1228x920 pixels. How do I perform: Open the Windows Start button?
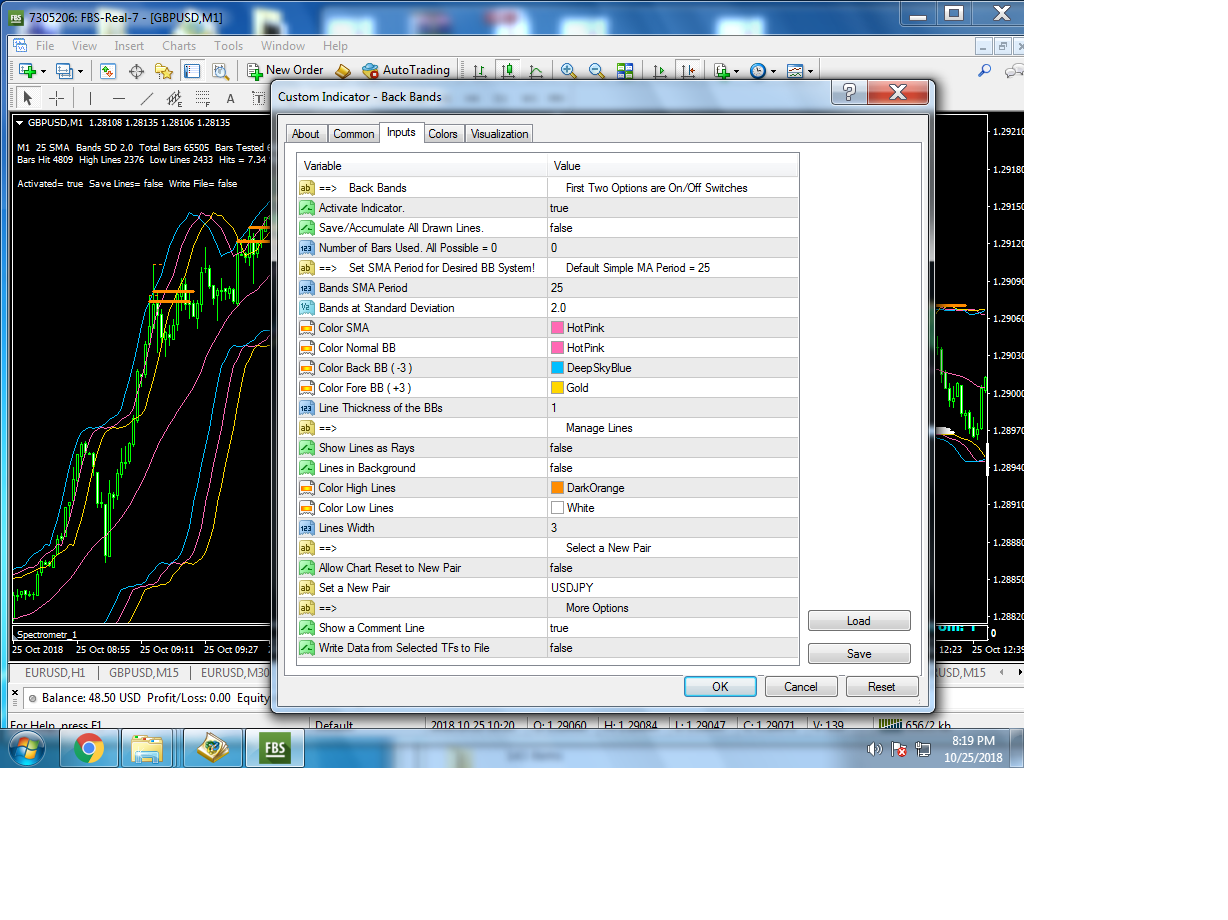click(x=27, y=748)
